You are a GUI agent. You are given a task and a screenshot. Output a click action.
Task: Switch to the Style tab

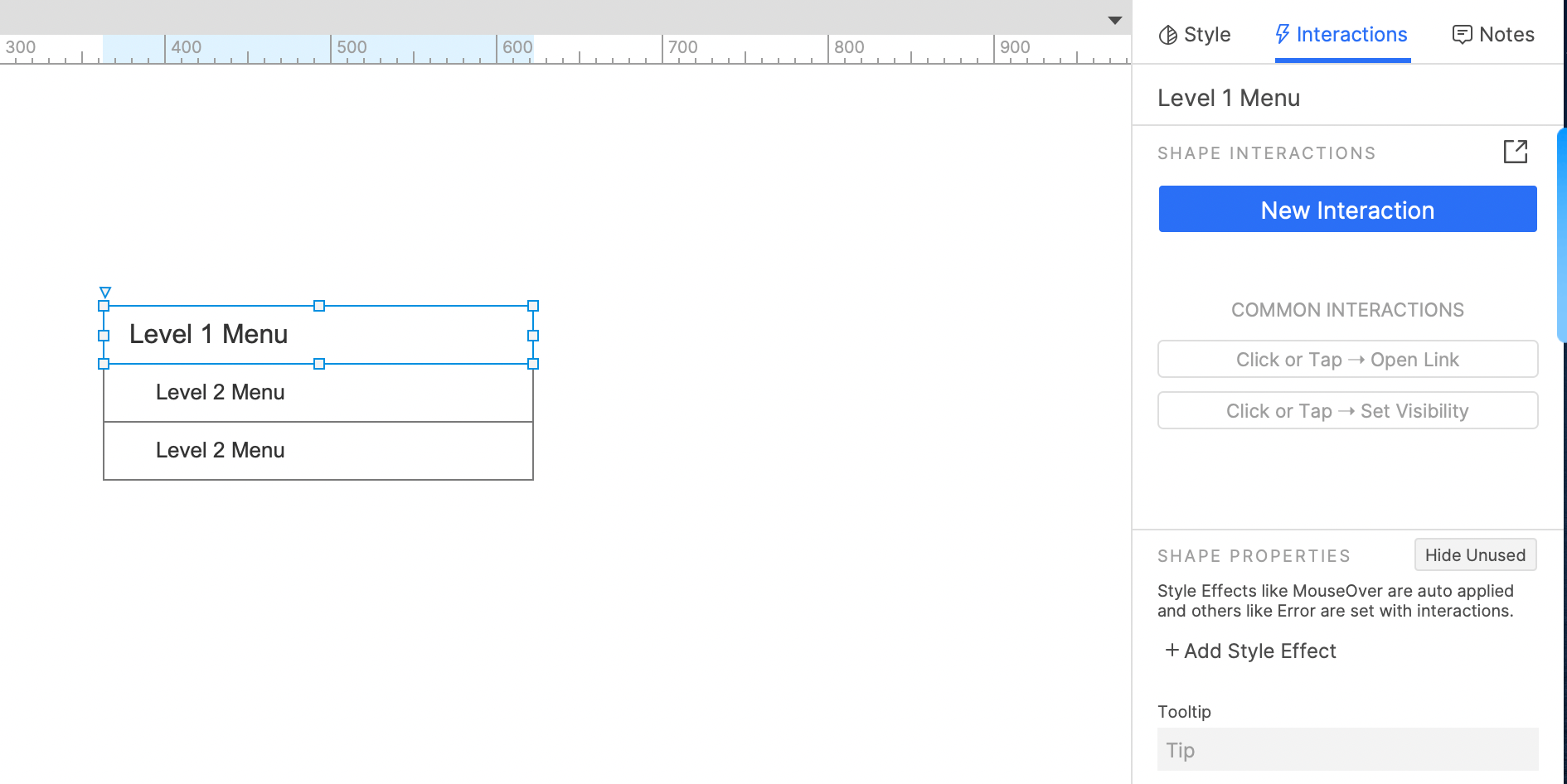click(1195, 35)
